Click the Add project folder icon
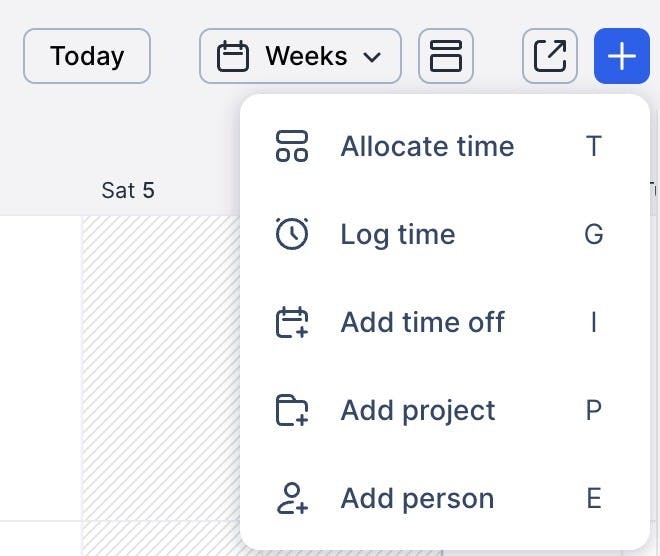The height and width of the screenshot is (556, 660). [x=292, y=410]
